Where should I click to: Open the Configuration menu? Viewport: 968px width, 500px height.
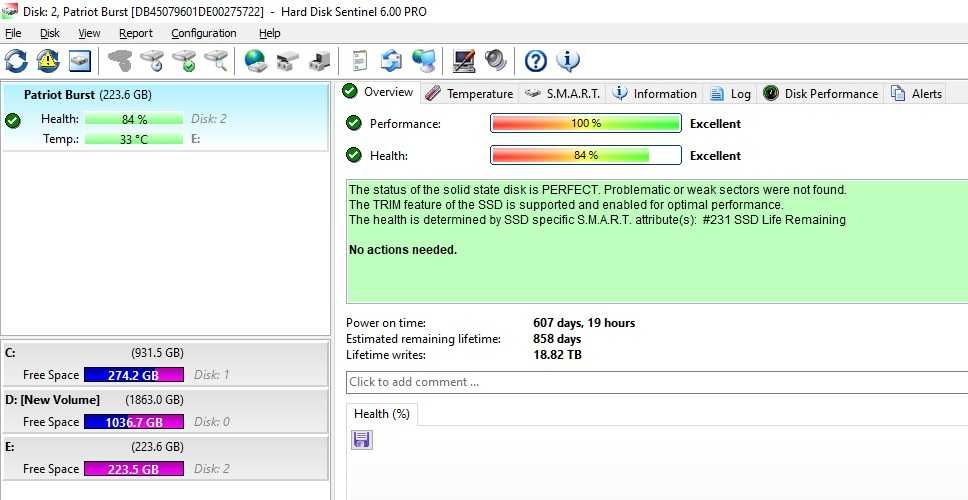pos(204,33)
